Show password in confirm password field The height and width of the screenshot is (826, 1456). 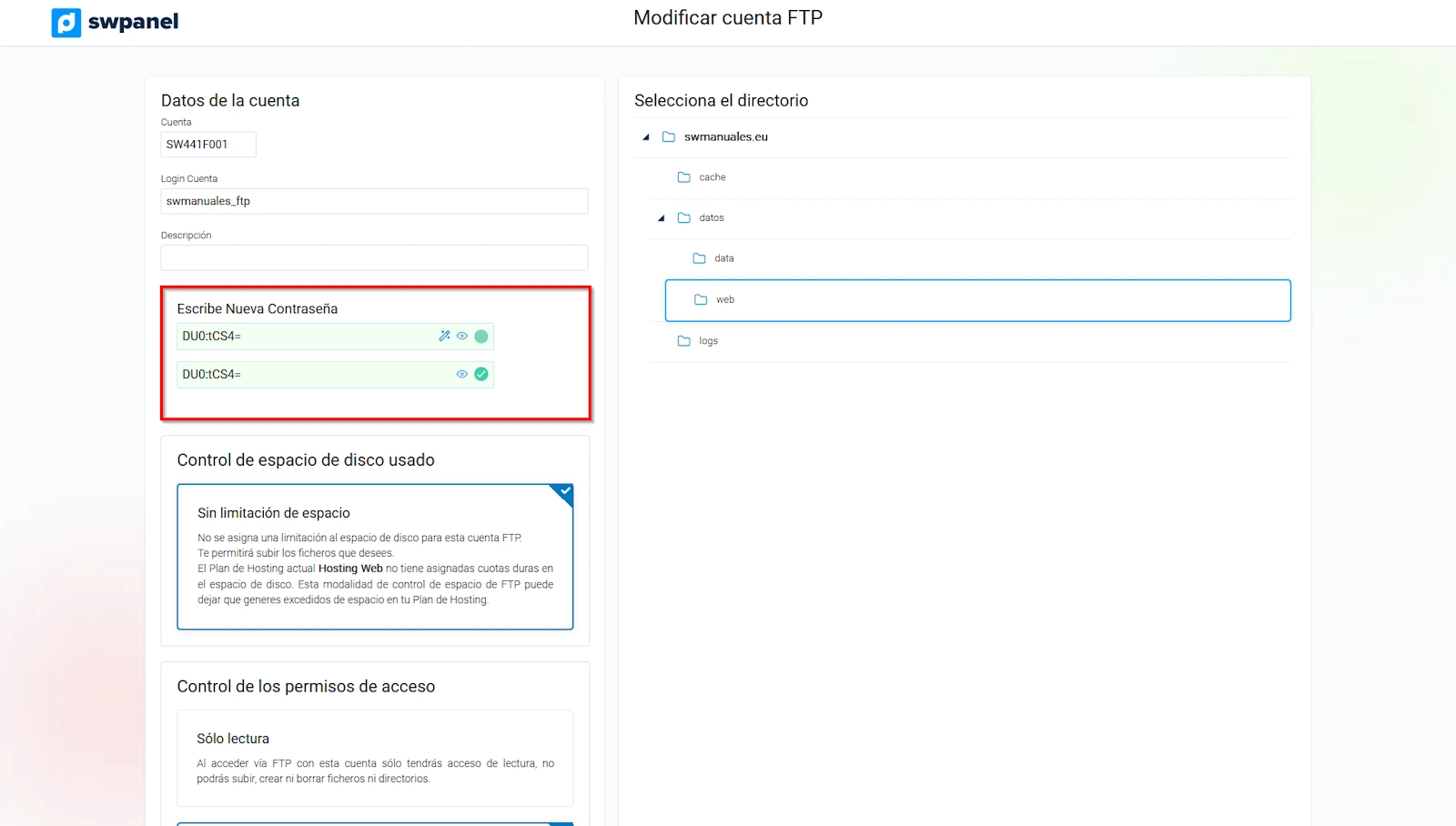click(x=462, y=374)
